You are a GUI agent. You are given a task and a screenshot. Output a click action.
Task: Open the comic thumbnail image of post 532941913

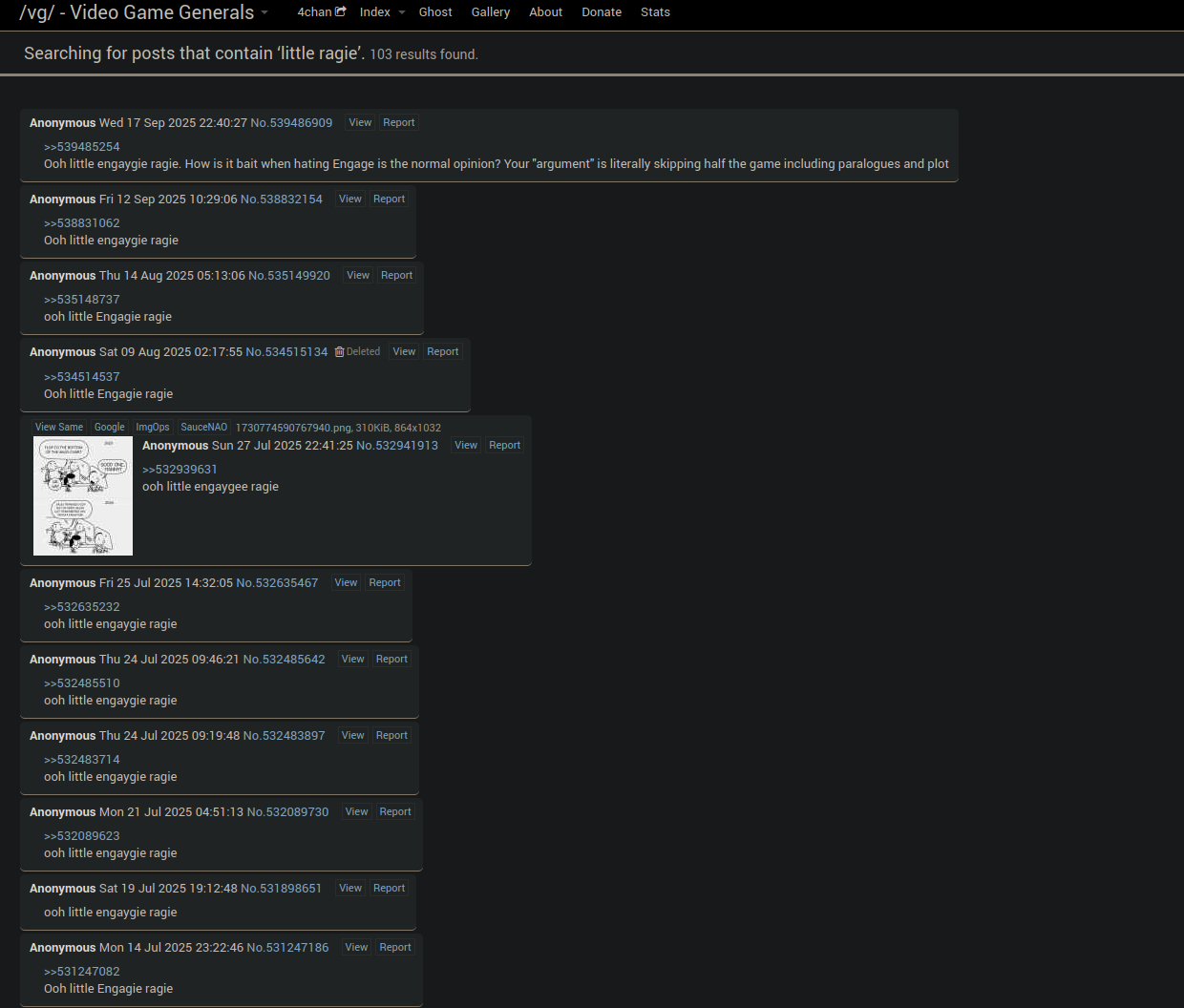click(83, 495)
